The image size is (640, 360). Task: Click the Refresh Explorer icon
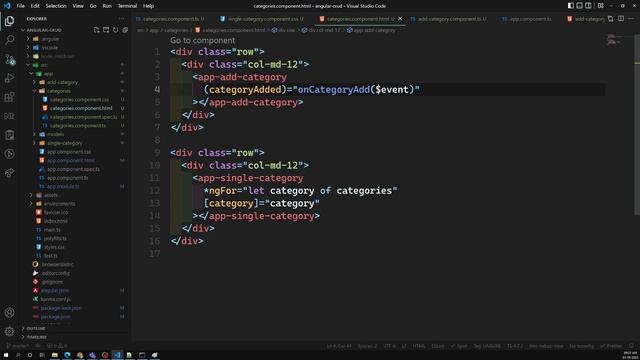tap(116, 30)
